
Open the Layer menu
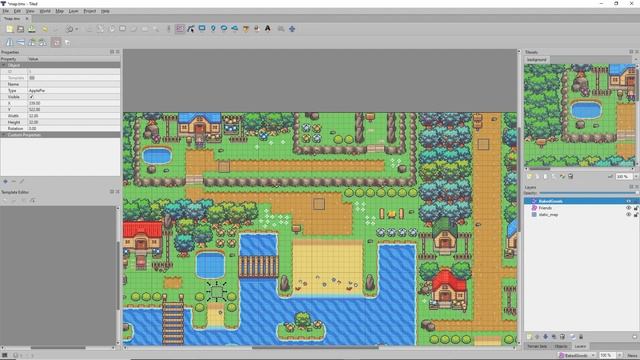point(73,11)
